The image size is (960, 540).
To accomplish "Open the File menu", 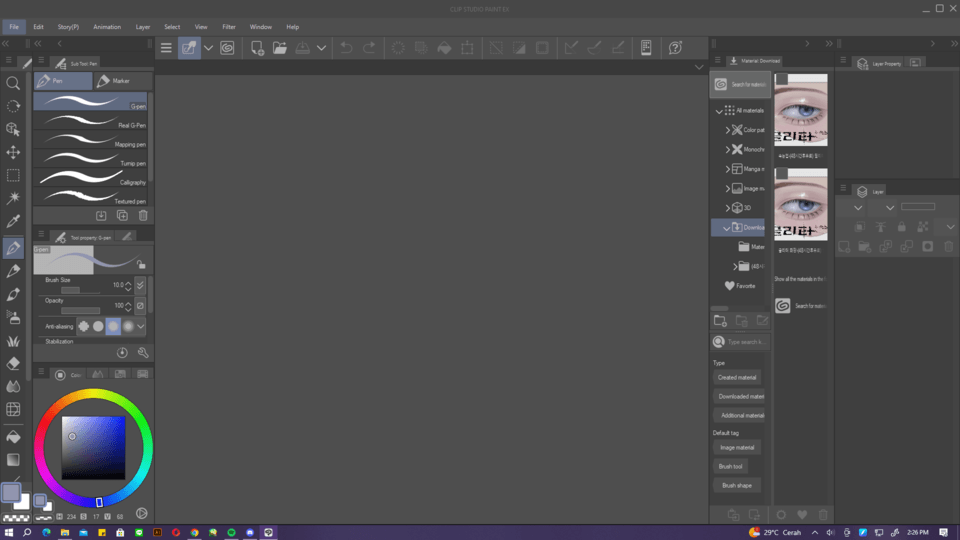I will [13, 27].
